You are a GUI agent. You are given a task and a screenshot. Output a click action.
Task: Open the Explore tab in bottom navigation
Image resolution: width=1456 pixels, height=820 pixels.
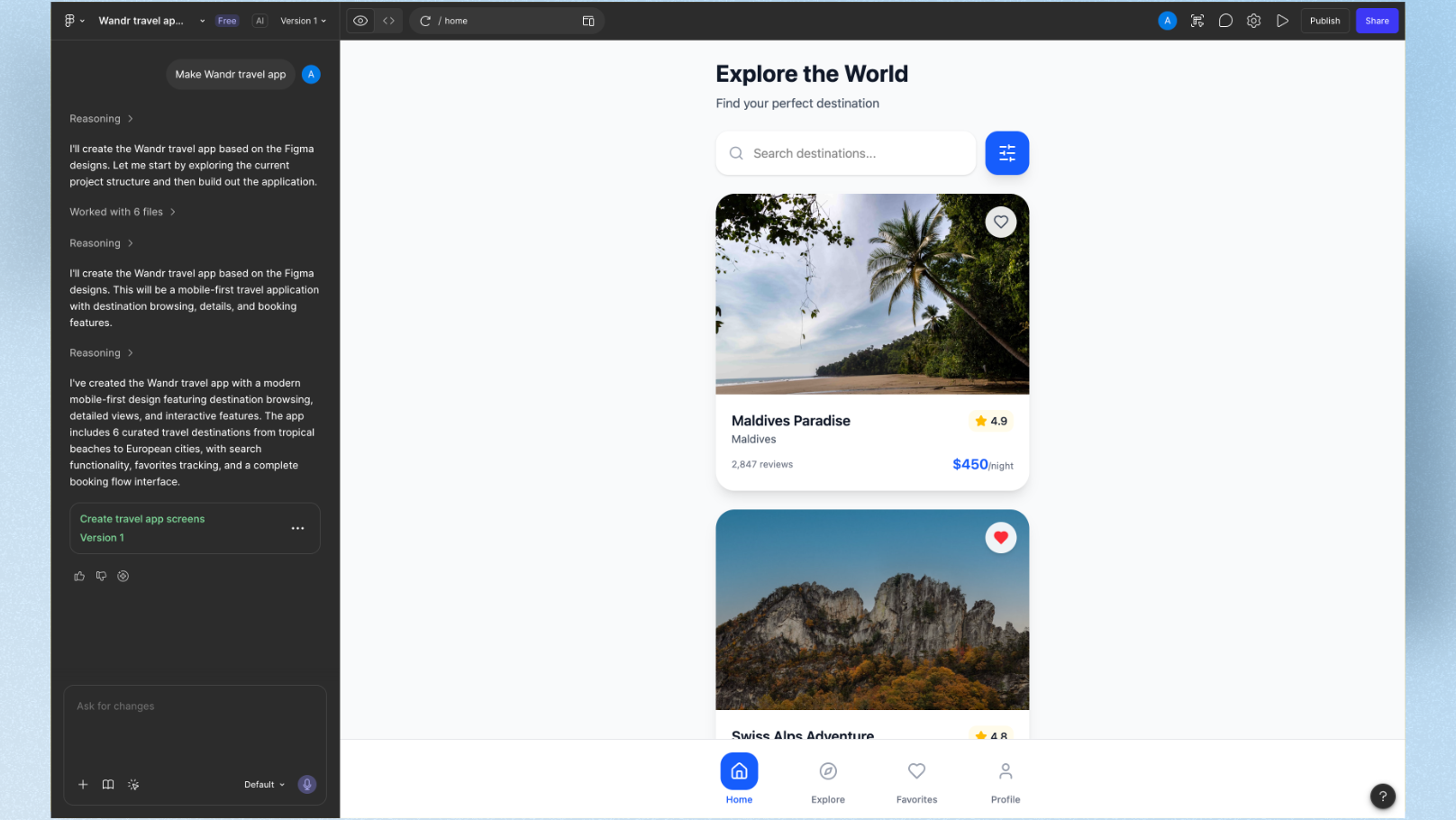click(x=827, y=779)
